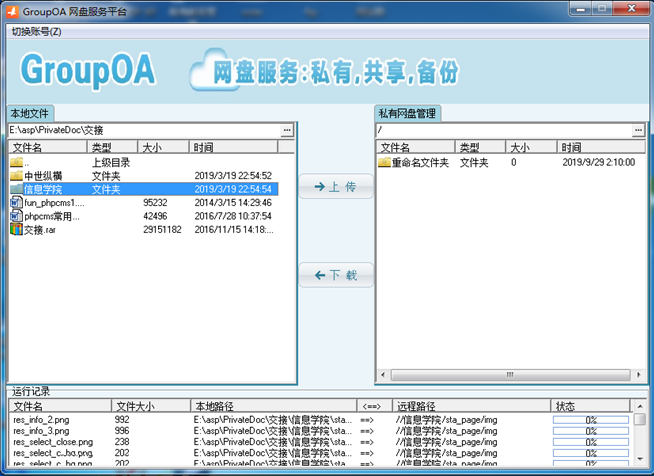This screenshot has height=476, width=654.
Task: Select the 重命名文件夹 remote folder icon
Action: (x=384, y=162)
